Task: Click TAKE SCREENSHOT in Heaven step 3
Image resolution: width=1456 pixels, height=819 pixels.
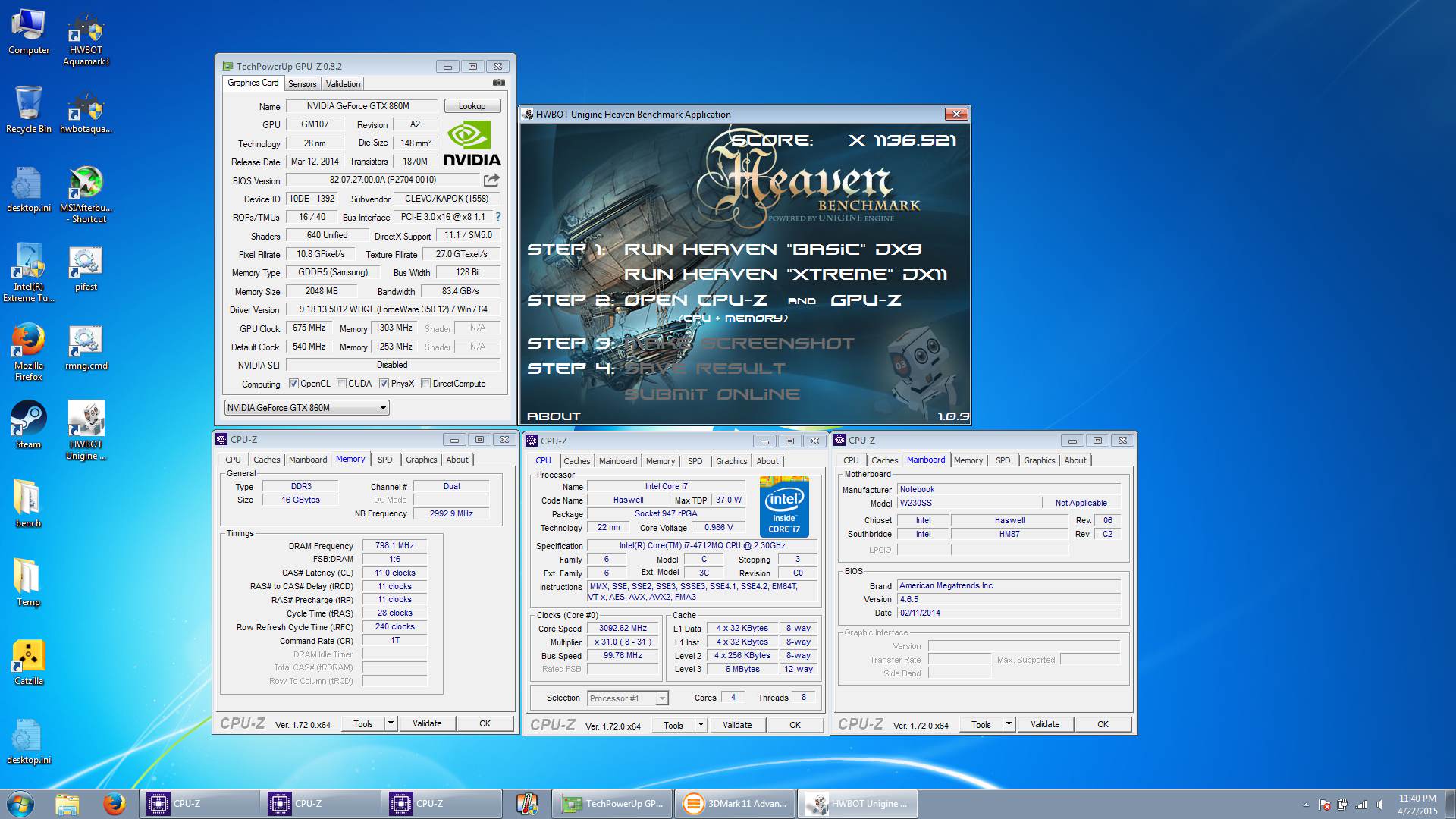Action: (739, 344)
